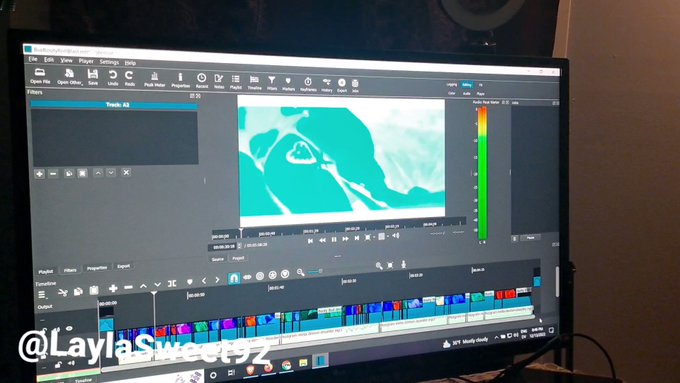Image resolution: width=680 pixels, height=383 pixels.
Task: Toggle the ripple mode on the timeline
Action: [260, 276]
